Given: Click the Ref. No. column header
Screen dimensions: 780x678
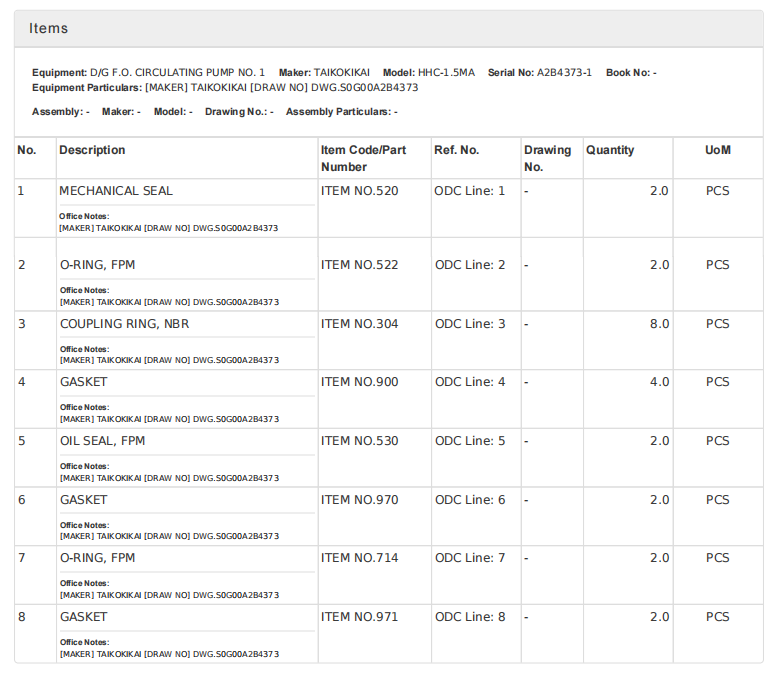Looking at the screenshot, I should click(456, 150).
